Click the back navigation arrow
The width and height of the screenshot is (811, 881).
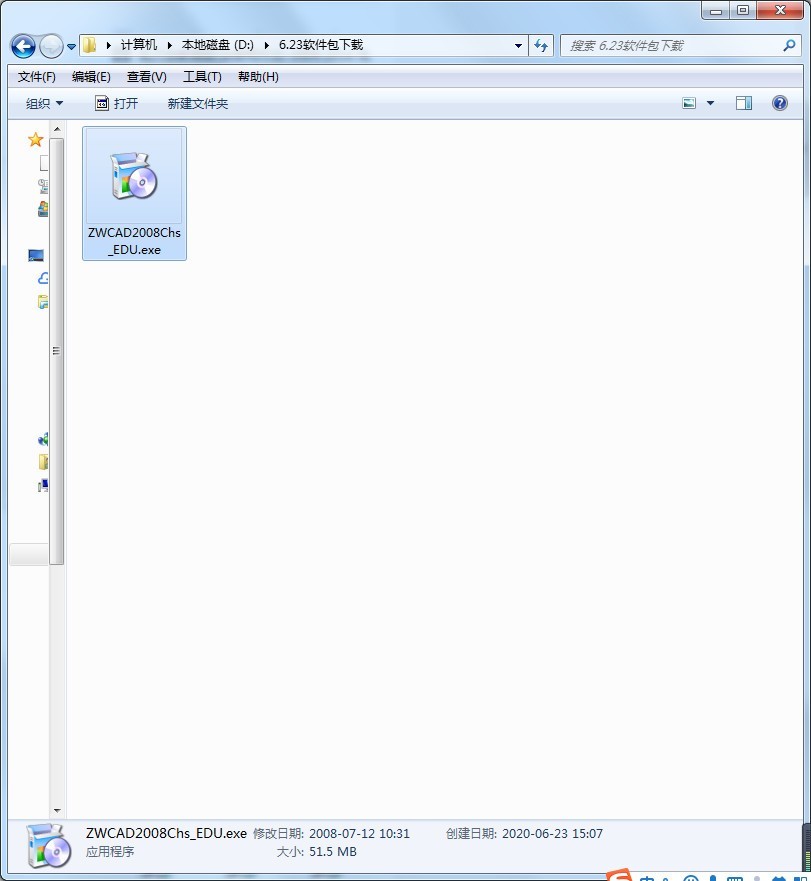22,45
